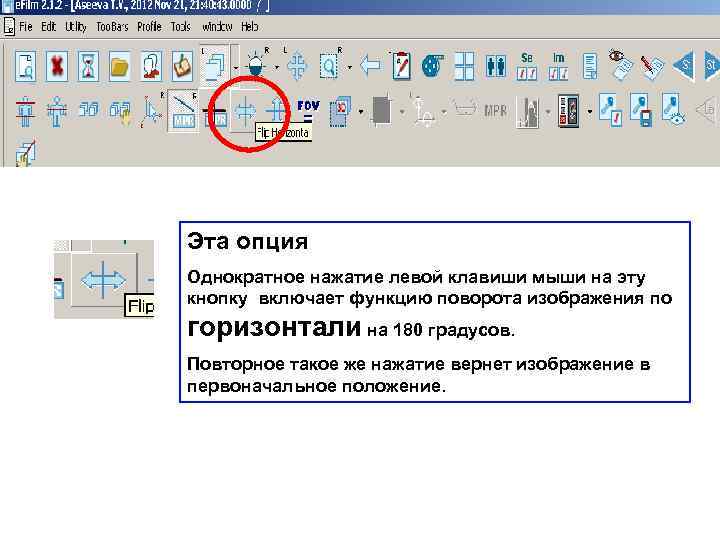Screen dimensions: 720x540
Task: Click the key image with eye icon
Action: (x=673, y=110)
